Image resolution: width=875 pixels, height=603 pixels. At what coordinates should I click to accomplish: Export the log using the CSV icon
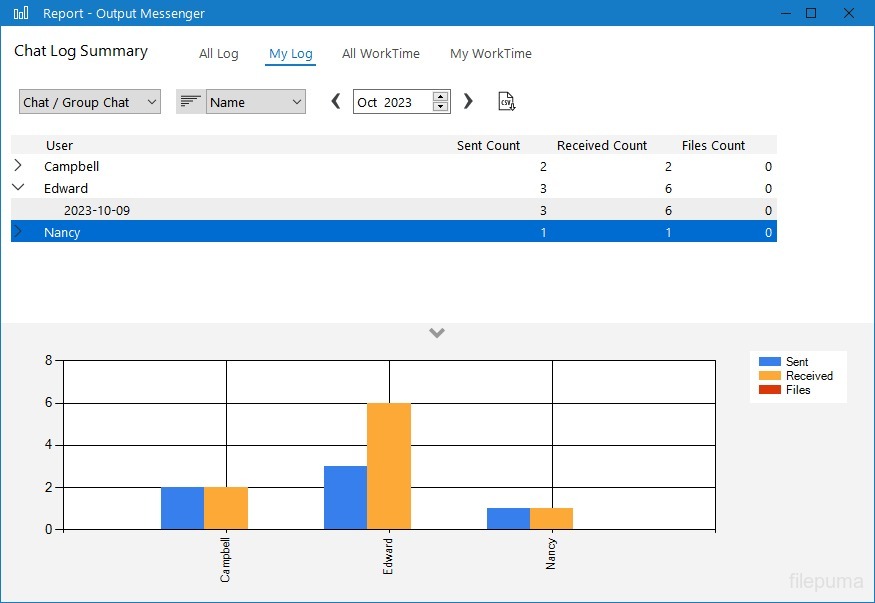pyautogui.click(x=507, y=102)
